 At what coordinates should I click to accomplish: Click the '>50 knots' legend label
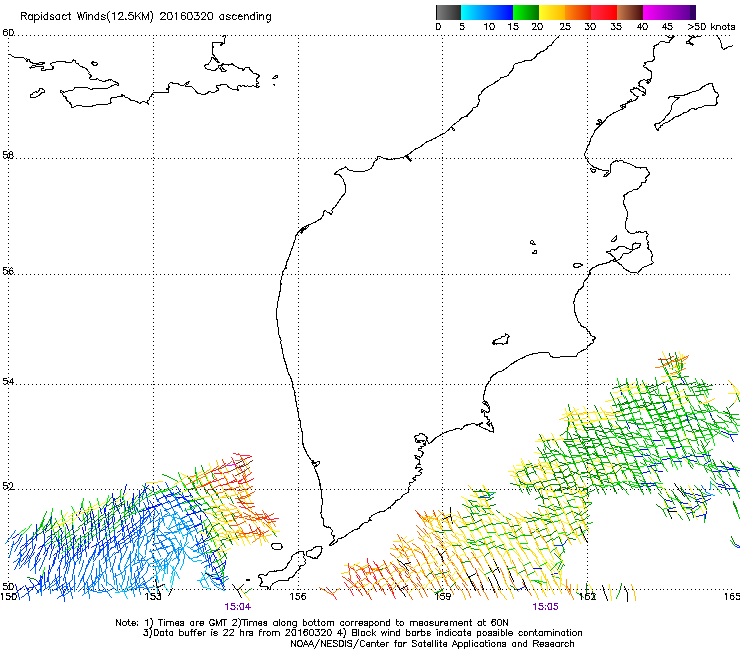click(711, 27)
